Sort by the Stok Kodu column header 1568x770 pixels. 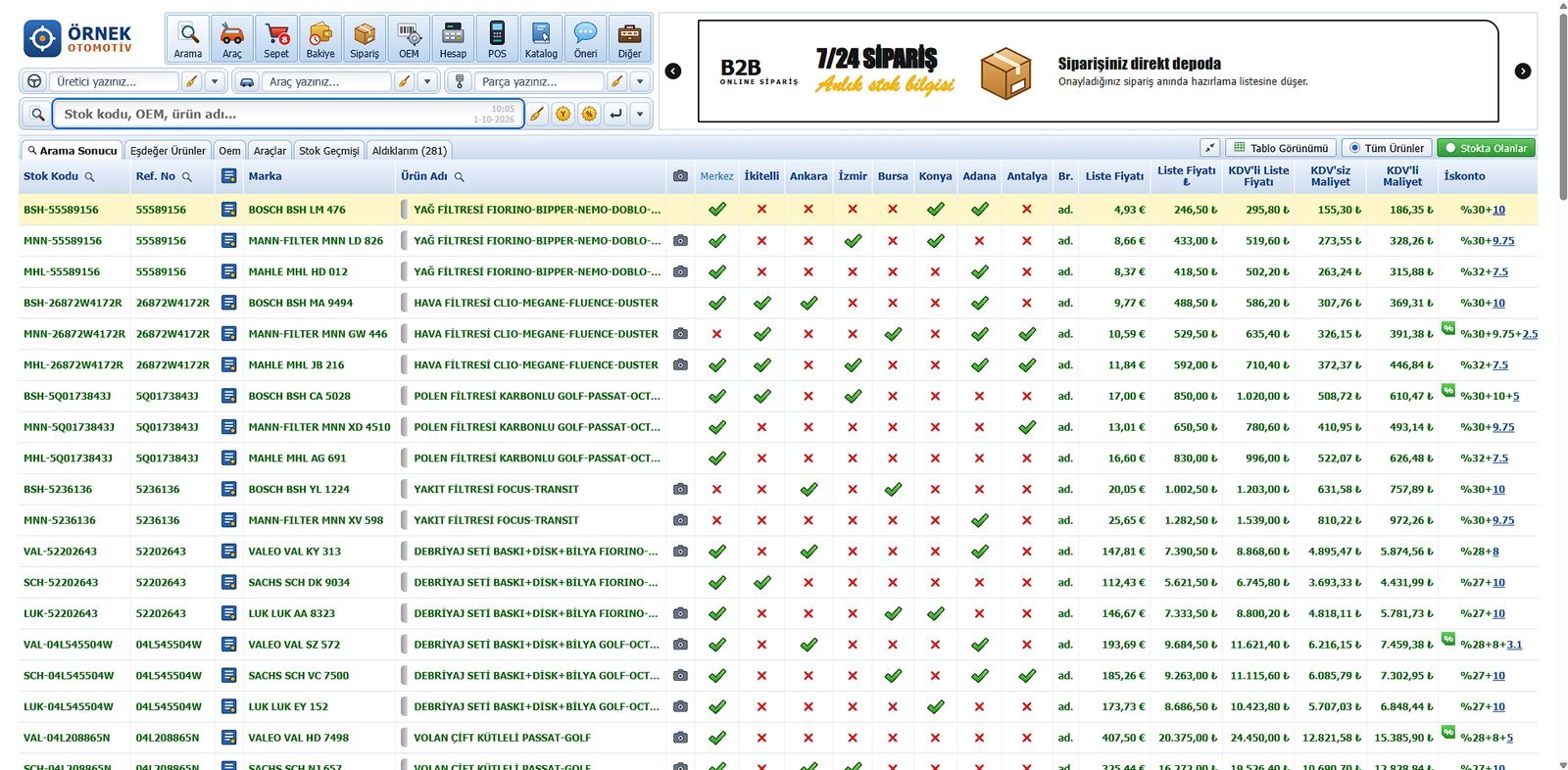(51, 176)
